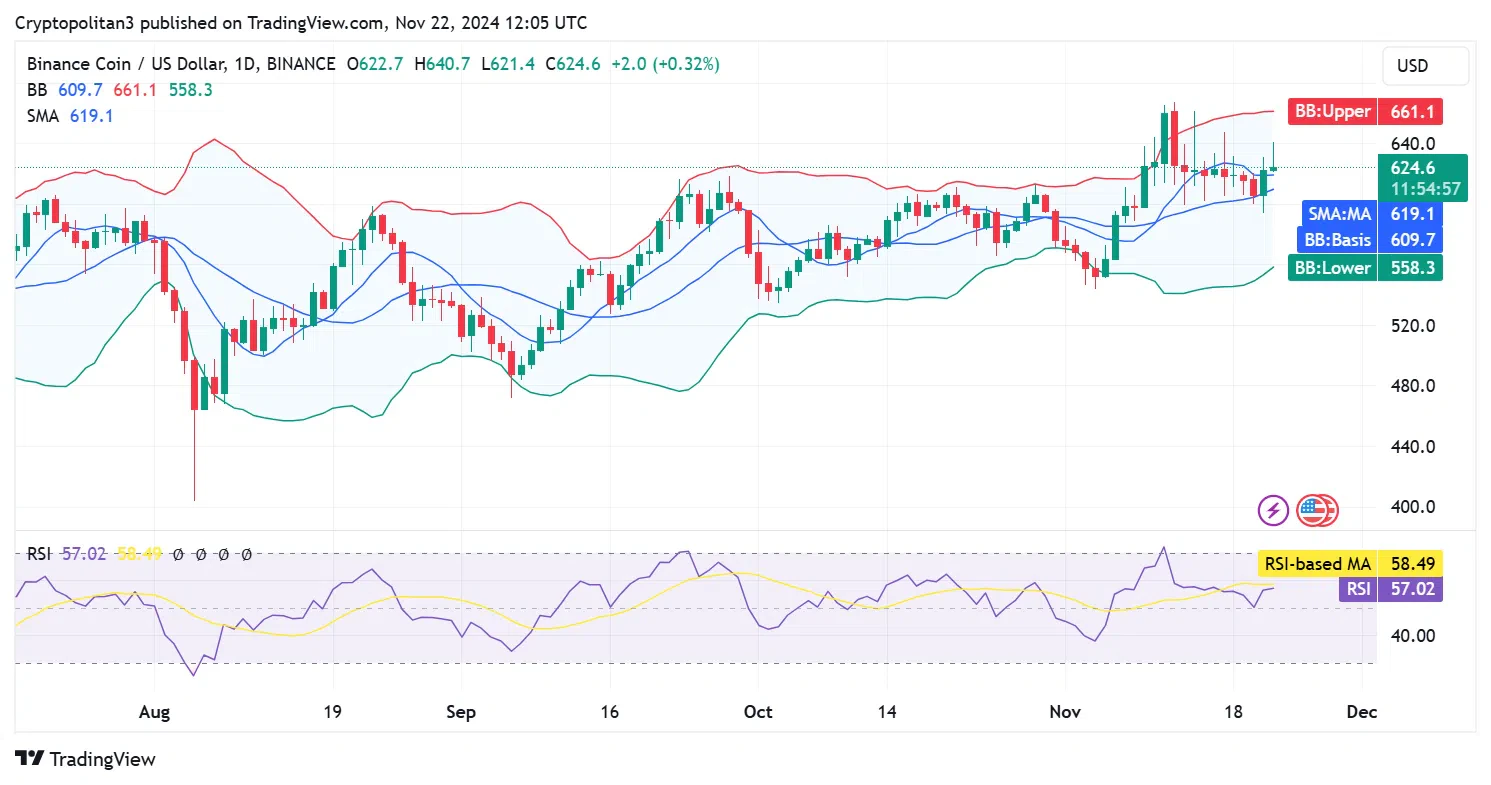Viewport: 1491px width, 785px height.
Task: Click the Dec date axis label
Action: point(1362,712)
